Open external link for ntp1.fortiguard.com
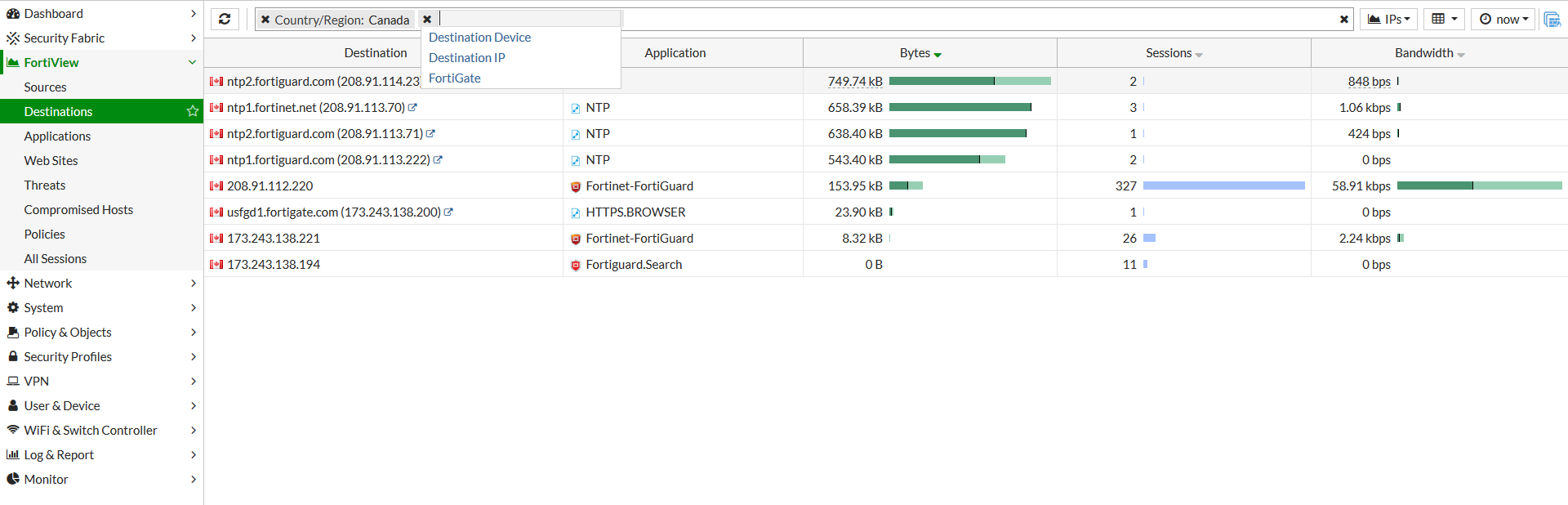Viewport: 1568px width, 505px height. click(x=438, y=159)
